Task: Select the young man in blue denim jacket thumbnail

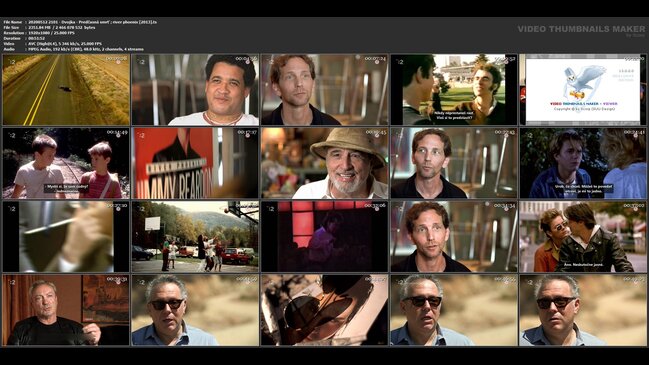Action: [x=583, y=163]
